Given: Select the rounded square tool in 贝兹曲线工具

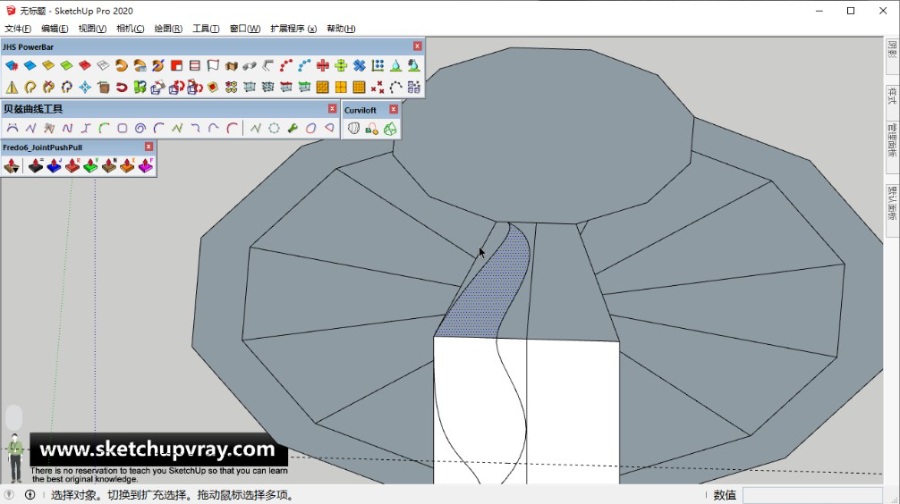Looking at the screenshot, I should pyautogui.click(x=122, y=128).
